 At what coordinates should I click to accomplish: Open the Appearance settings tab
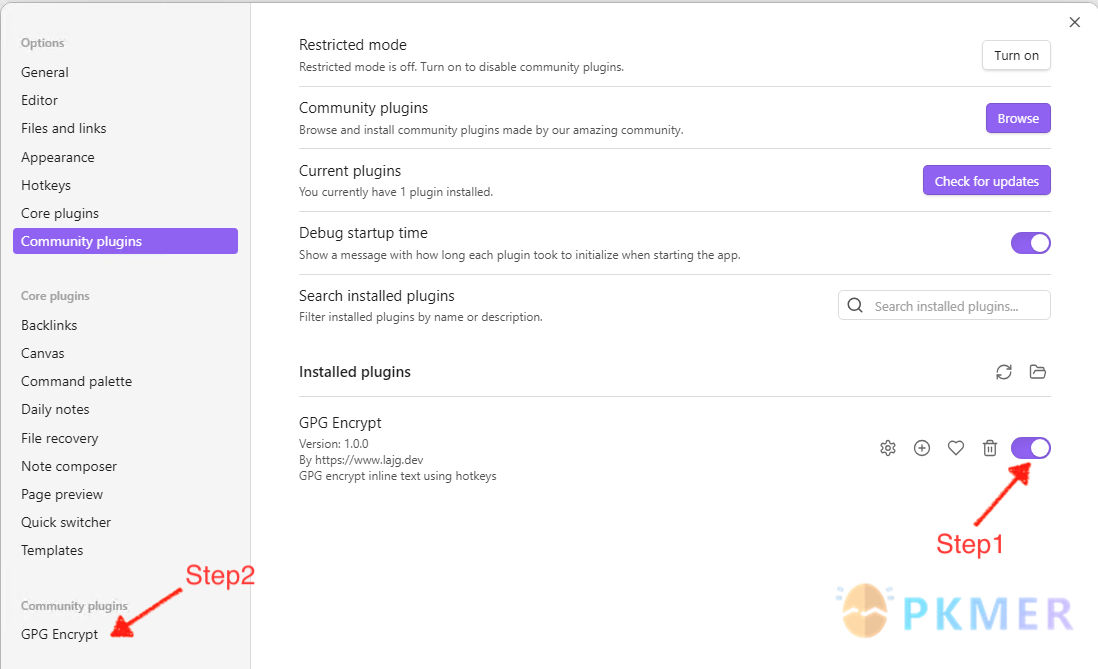[x=58, y=157]
